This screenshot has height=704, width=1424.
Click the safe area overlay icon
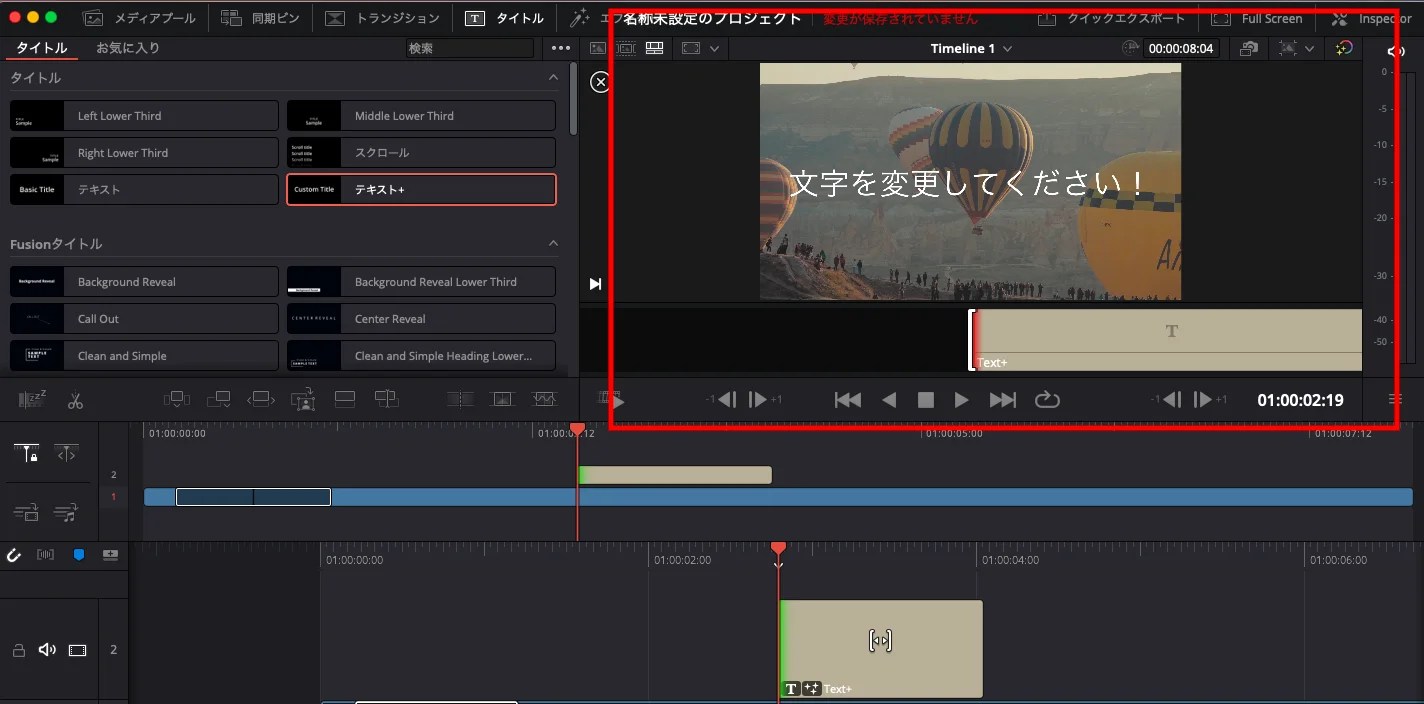1288,48
